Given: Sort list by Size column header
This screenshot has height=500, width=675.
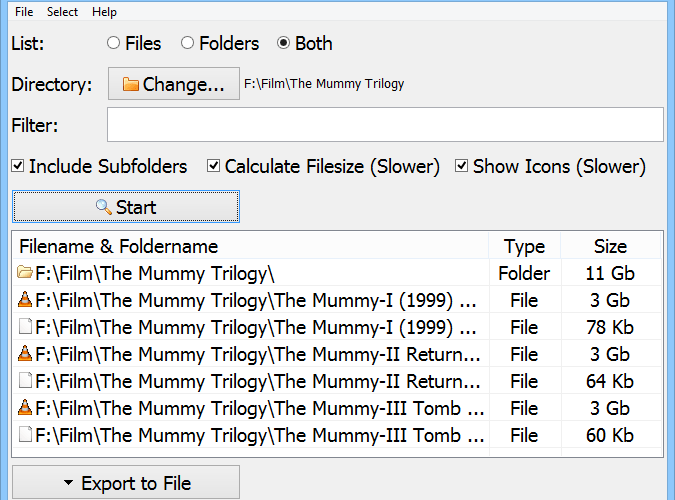Looking at the screenshot, I should pos(610,246).
